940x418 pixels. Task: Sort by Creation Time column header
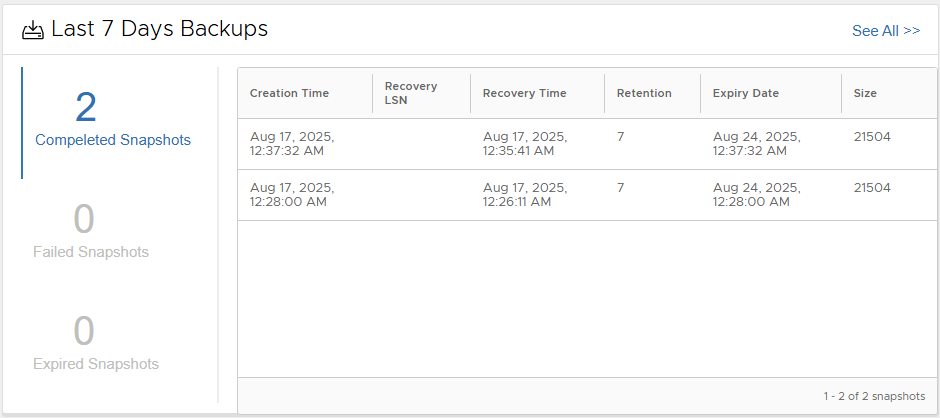point(289,93)
